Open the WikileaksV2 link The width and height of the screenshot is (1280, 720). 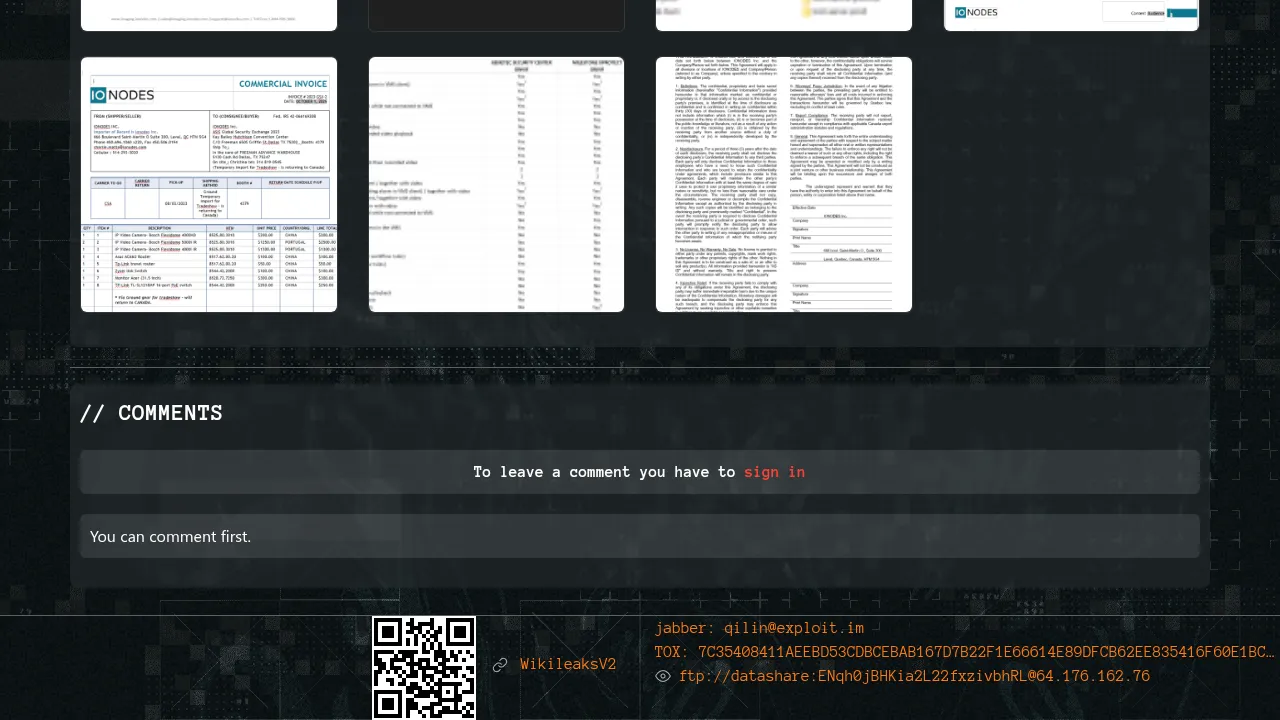(567, 665)
